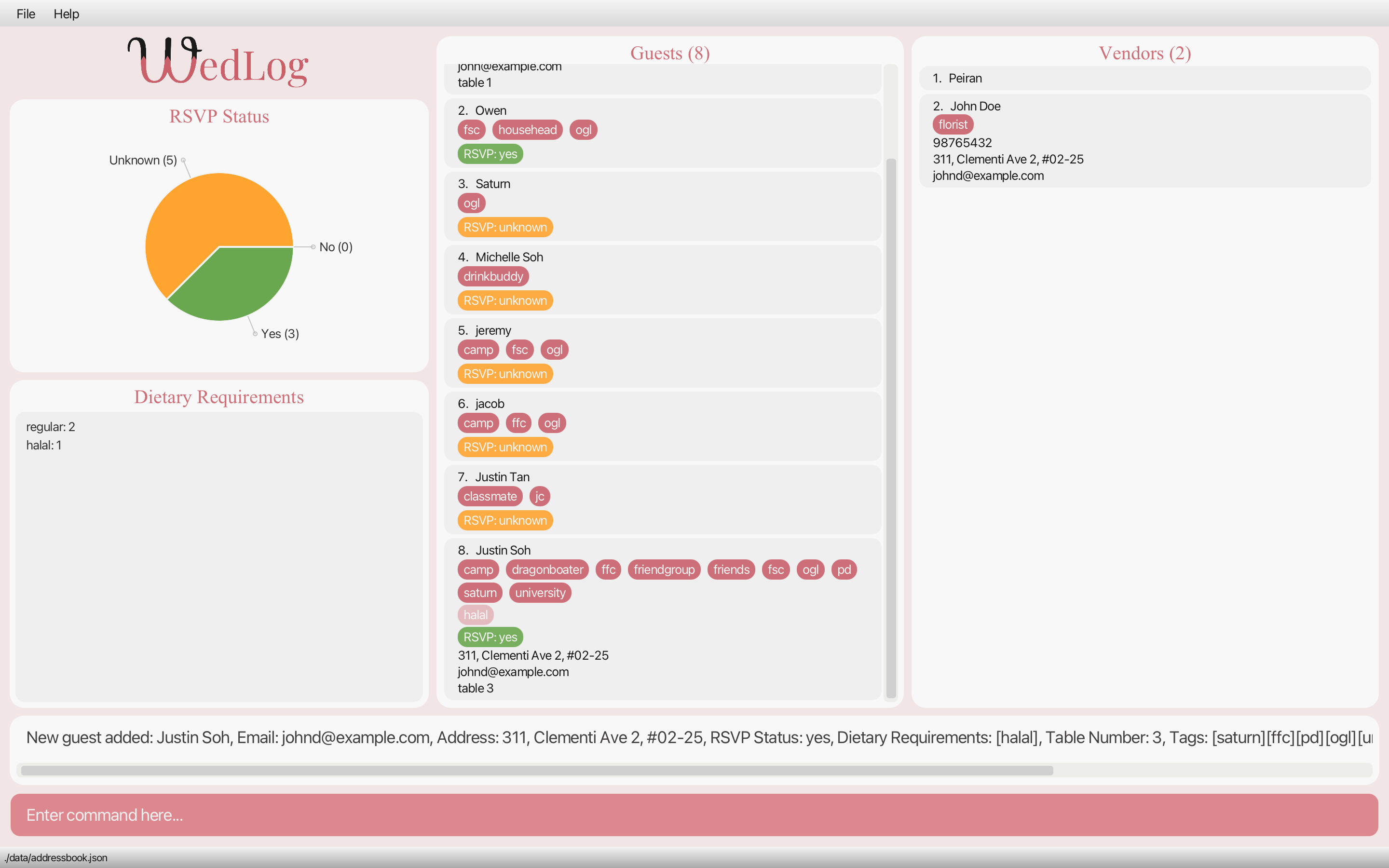Click Justin Soh's halal dietary tag

click(475, 615)
